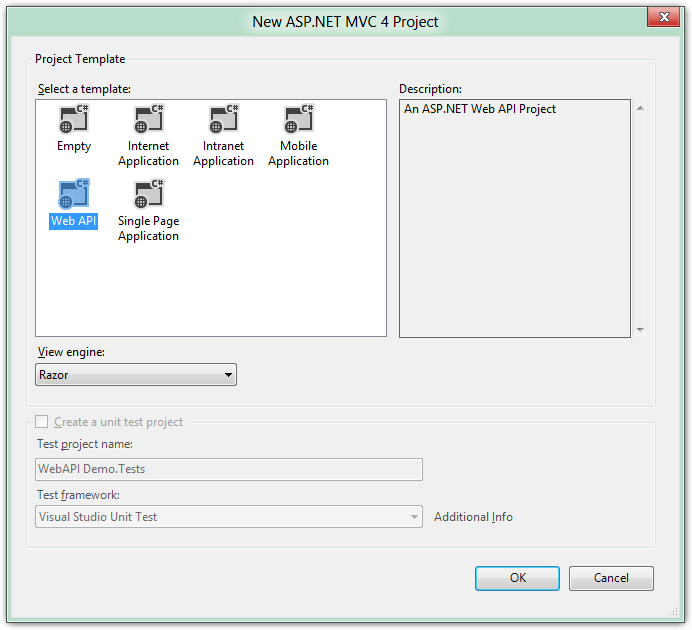Viewport: 692px width, 630px height.
Task: Pick the Intranet Application template icon
Action: 224,119
